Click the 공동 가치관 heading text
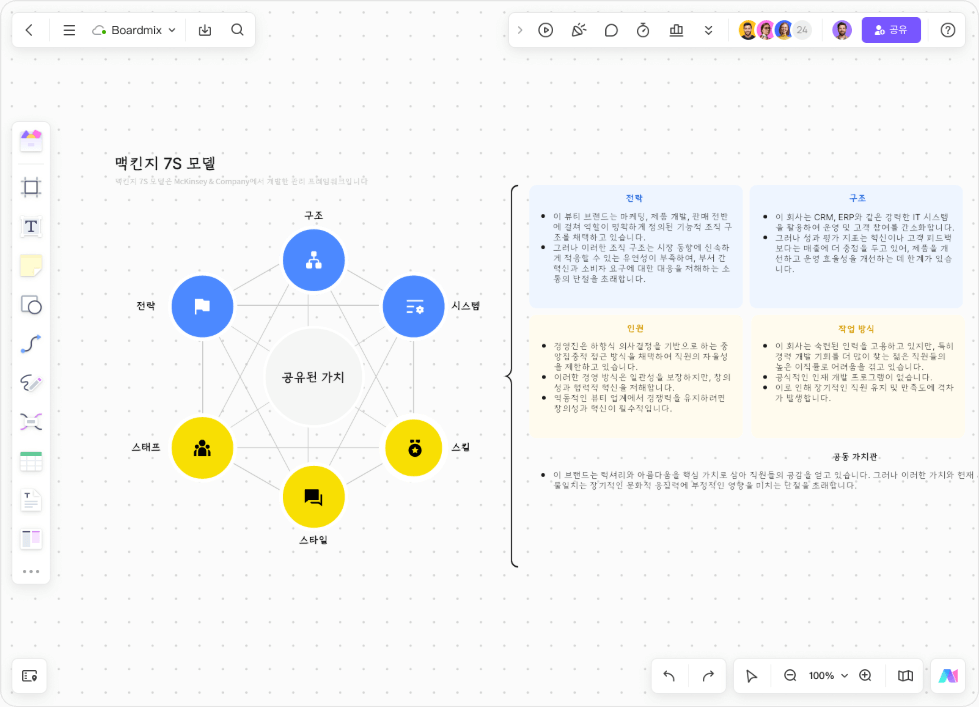 855,457
